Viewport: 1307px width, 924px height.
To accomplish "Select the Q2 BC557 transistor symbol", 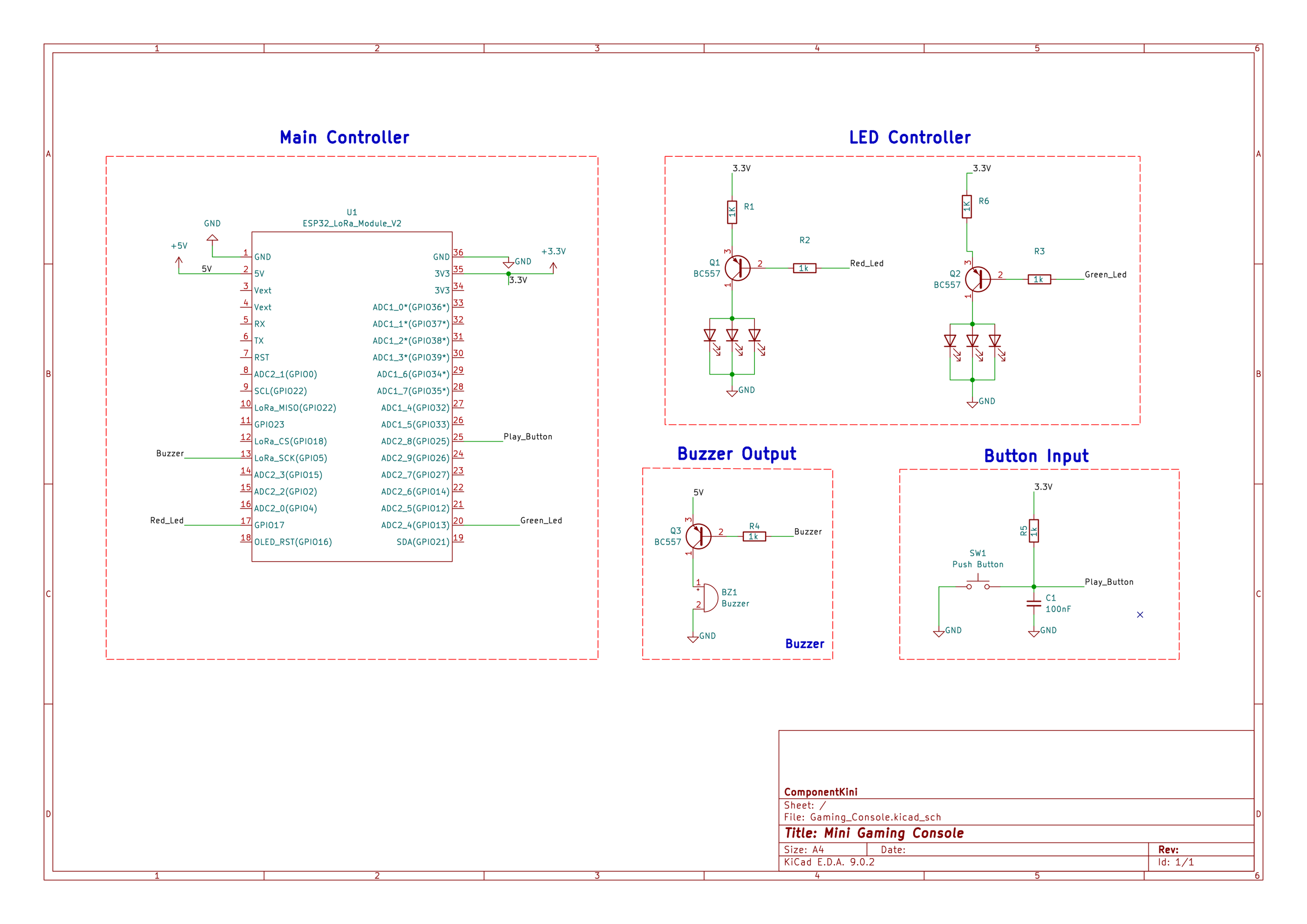I will tap(978, 279).
